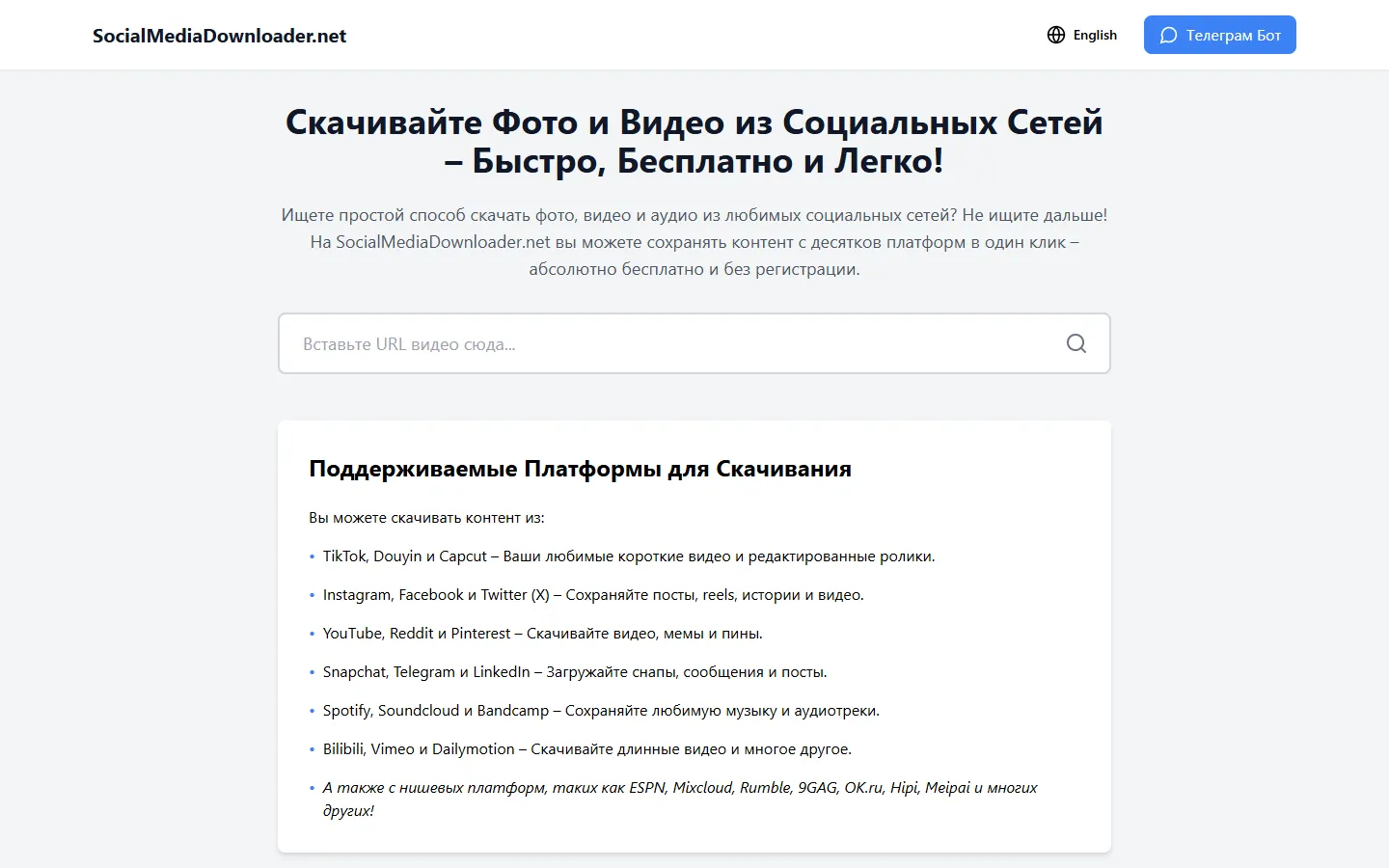Viewport: 1389px width, 868px height.
Task: Click the search magnifier icon
Action: click(x=1076, y=343)
